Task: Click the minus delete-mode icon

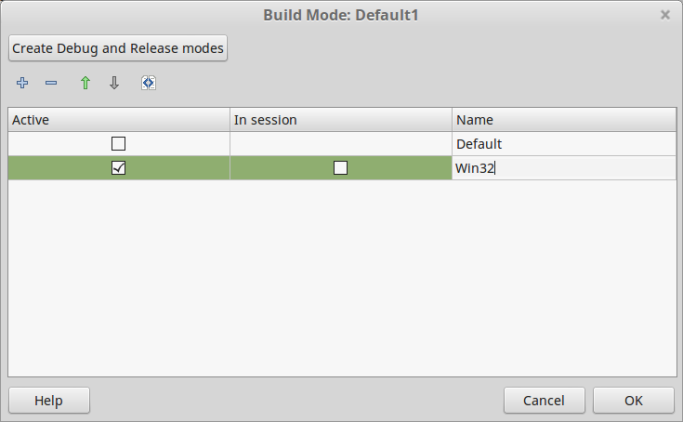Action: tap(51, 83)
